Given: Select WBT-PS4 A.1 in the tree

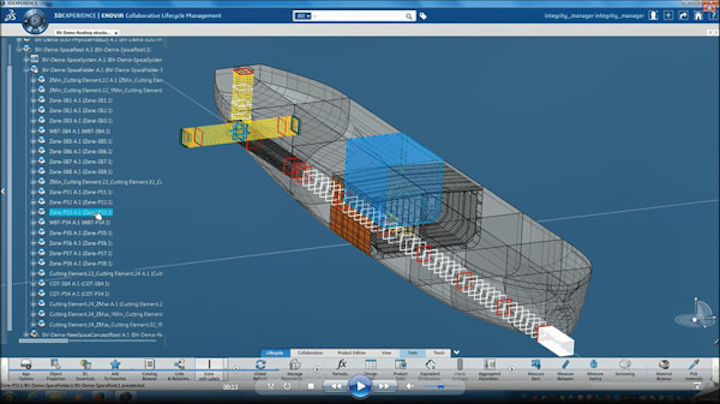Looking at the screenshot, I should pyautogui.click(x=80, y=223).
